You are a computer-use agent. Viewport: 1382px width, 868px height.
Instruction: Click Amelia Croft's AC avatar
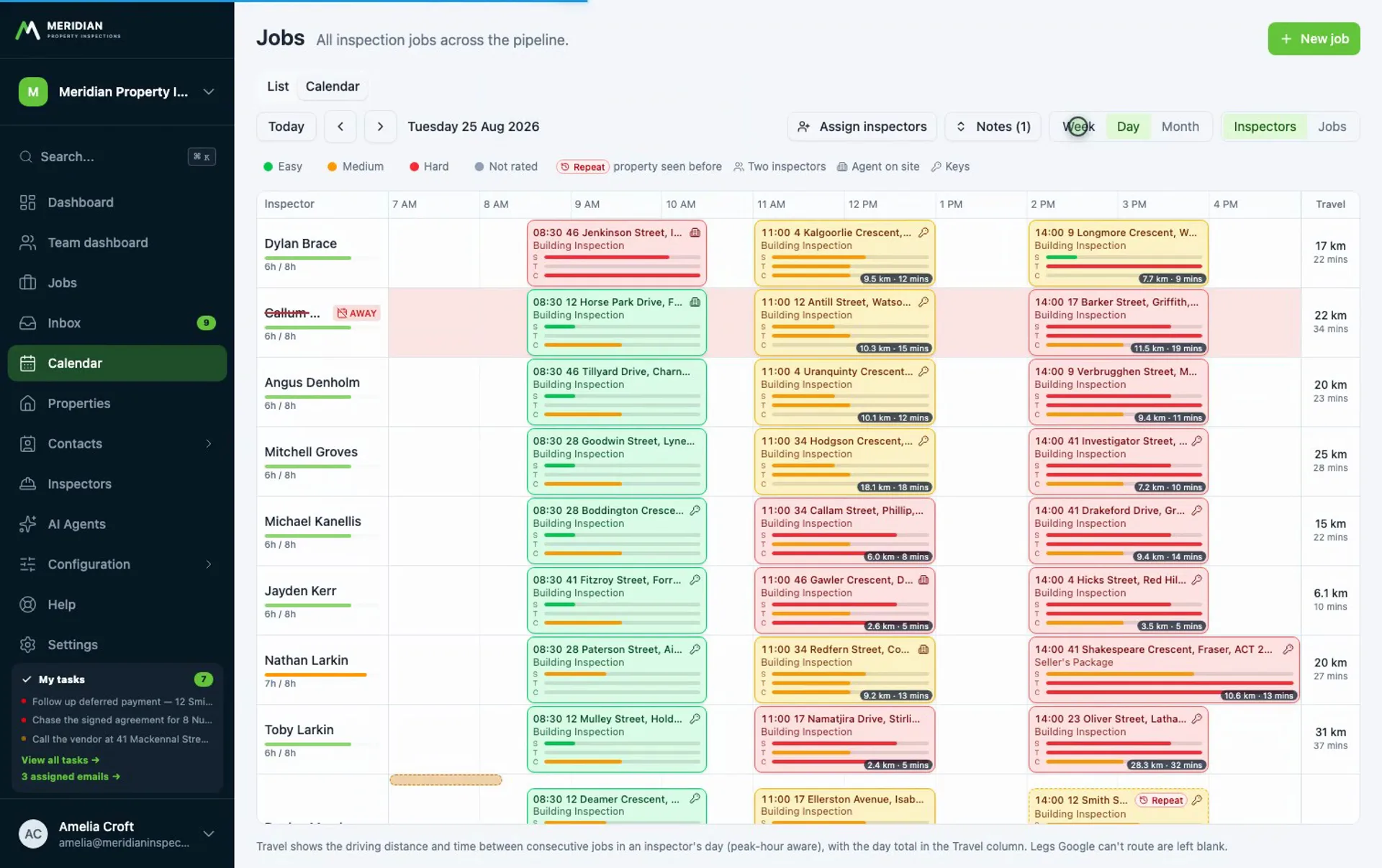[x=33, y=833]
